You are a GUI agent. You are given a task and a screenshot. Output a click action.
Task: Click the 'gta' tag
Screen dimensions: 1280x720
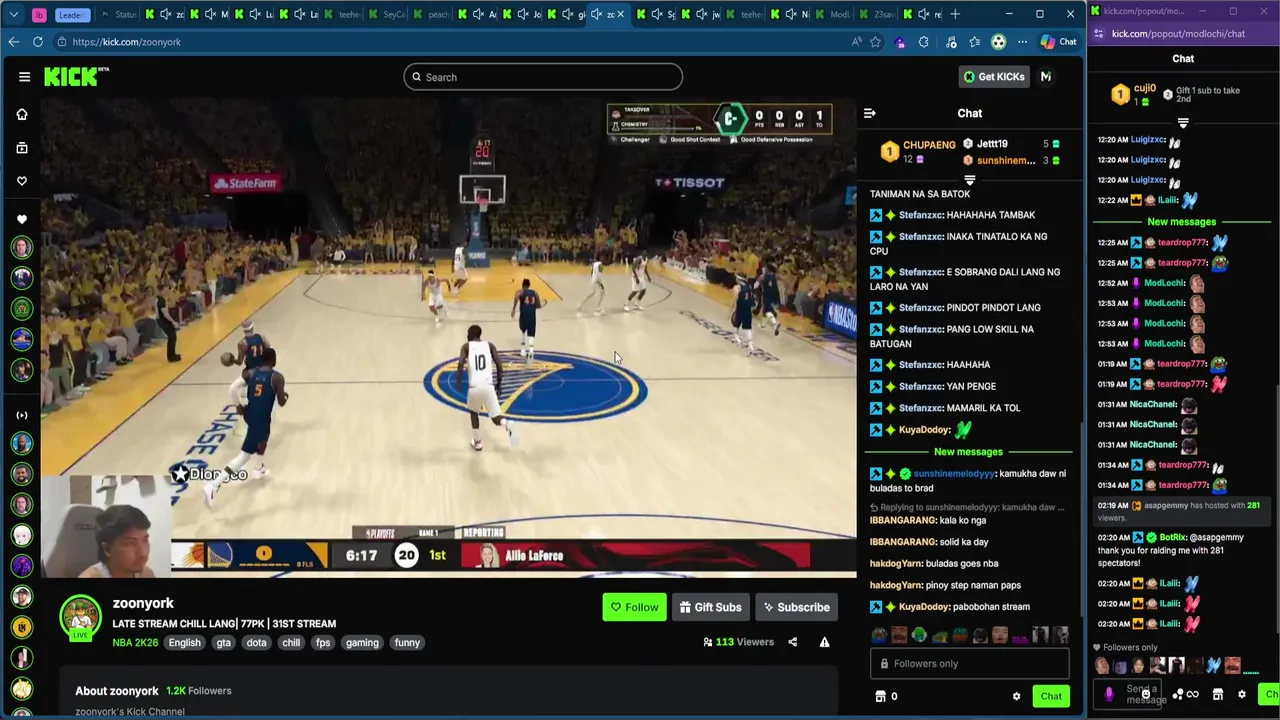click(x=223, y=642)
